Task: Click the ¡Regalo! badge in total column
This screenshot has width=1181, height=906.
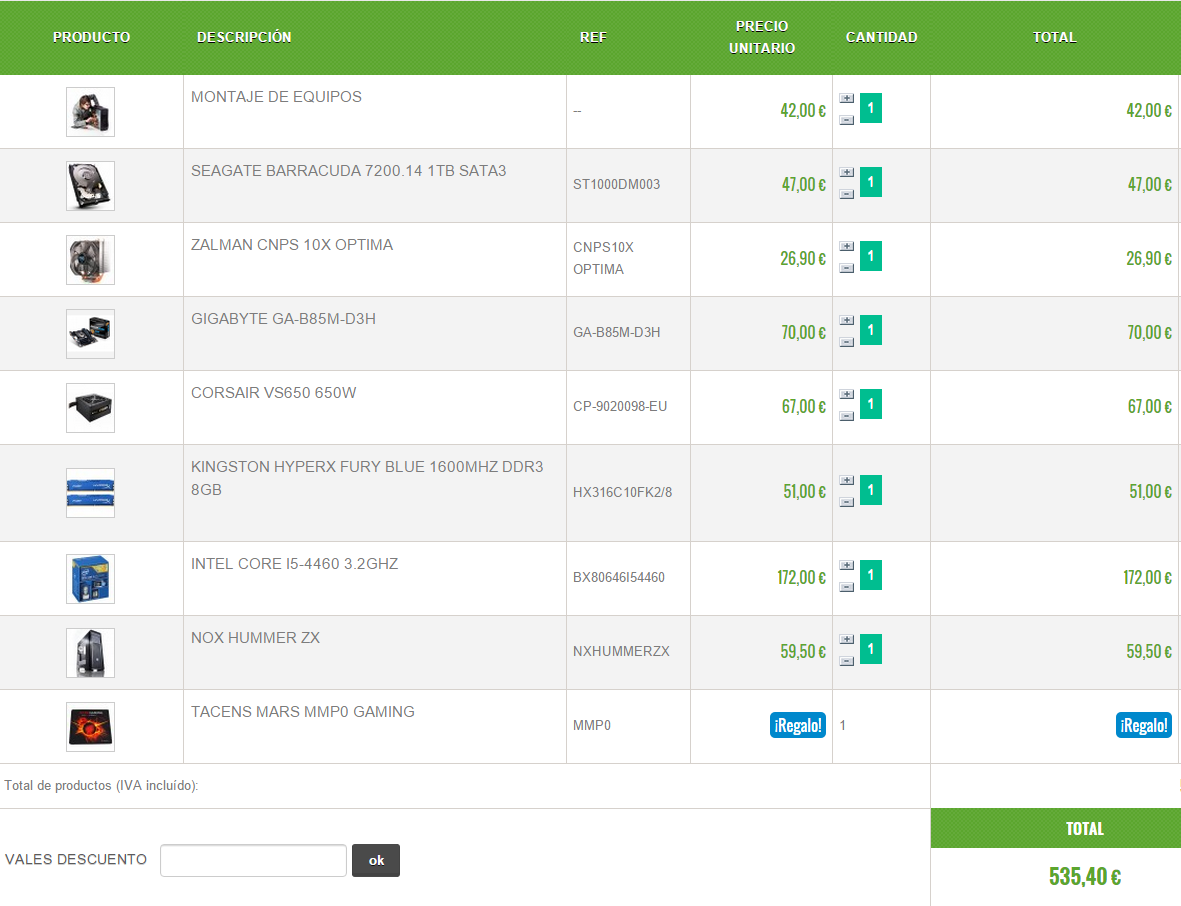Action: click(1143, 725)
